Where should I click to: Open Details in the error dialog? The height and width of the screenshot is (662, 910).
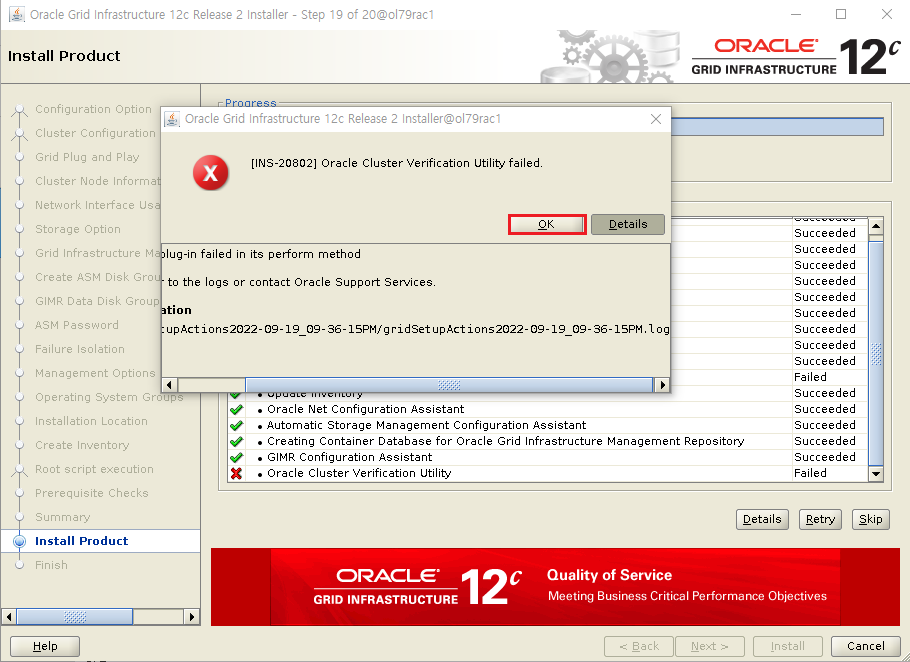627,225
